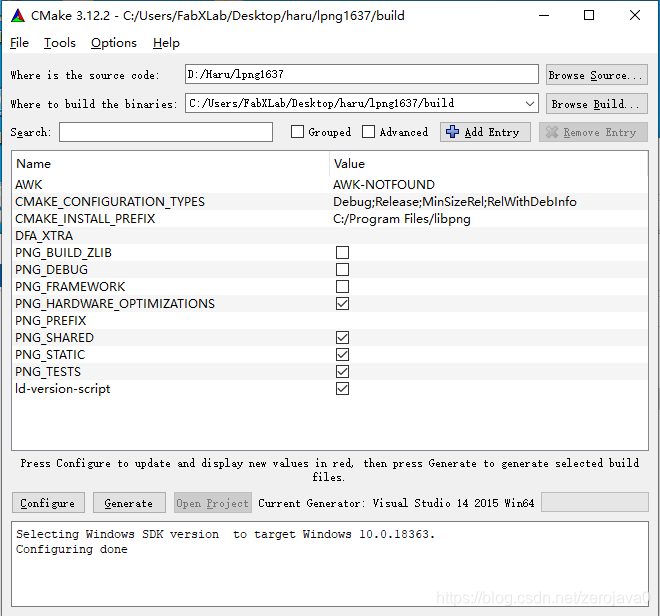Screen dimensions: 660x616
Task: Select the PNG_DEBUG name
Action: (51, 269)
